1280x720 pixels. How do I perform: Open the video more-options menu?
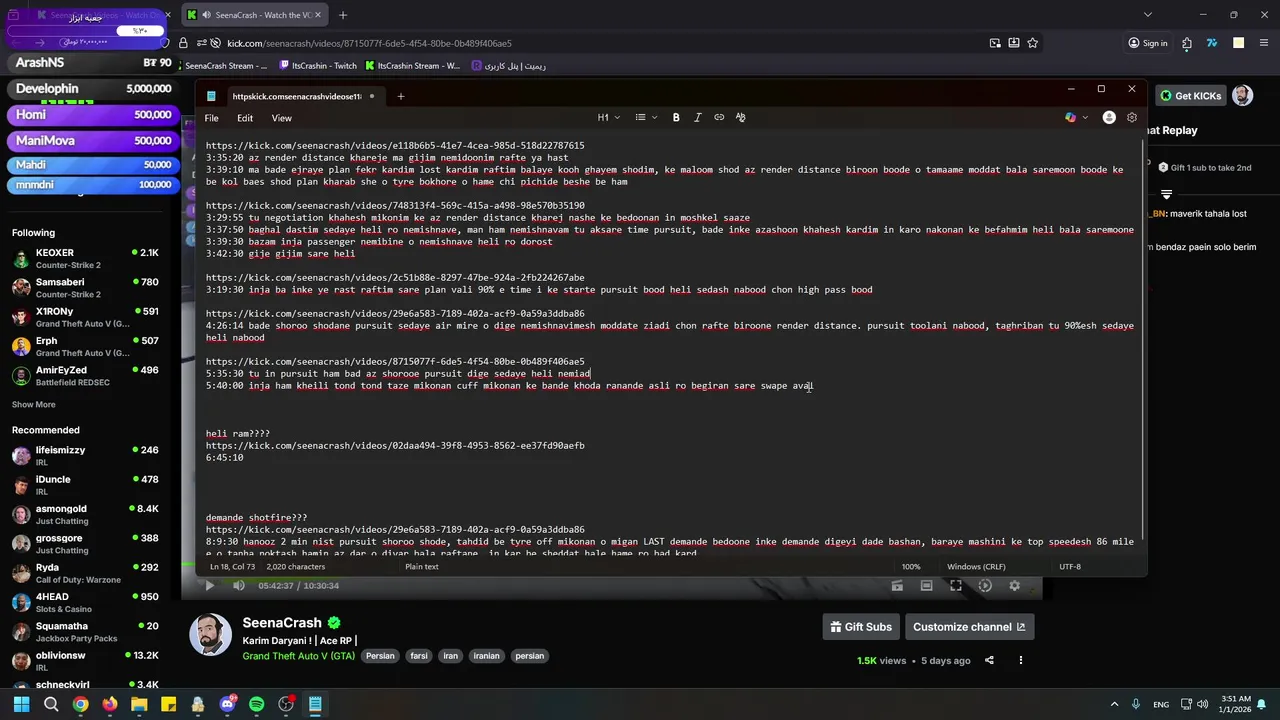point(1021,660)
